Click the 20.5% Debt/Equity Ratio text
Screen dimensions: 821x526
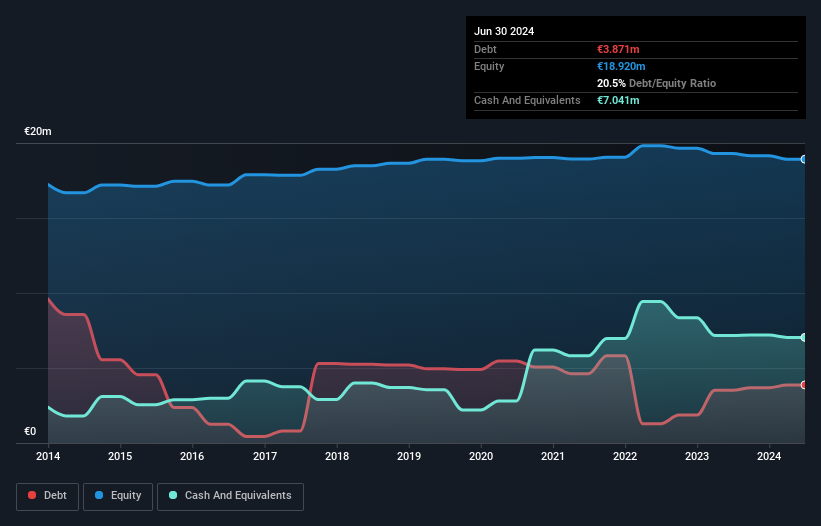click(x=656, y=83)
